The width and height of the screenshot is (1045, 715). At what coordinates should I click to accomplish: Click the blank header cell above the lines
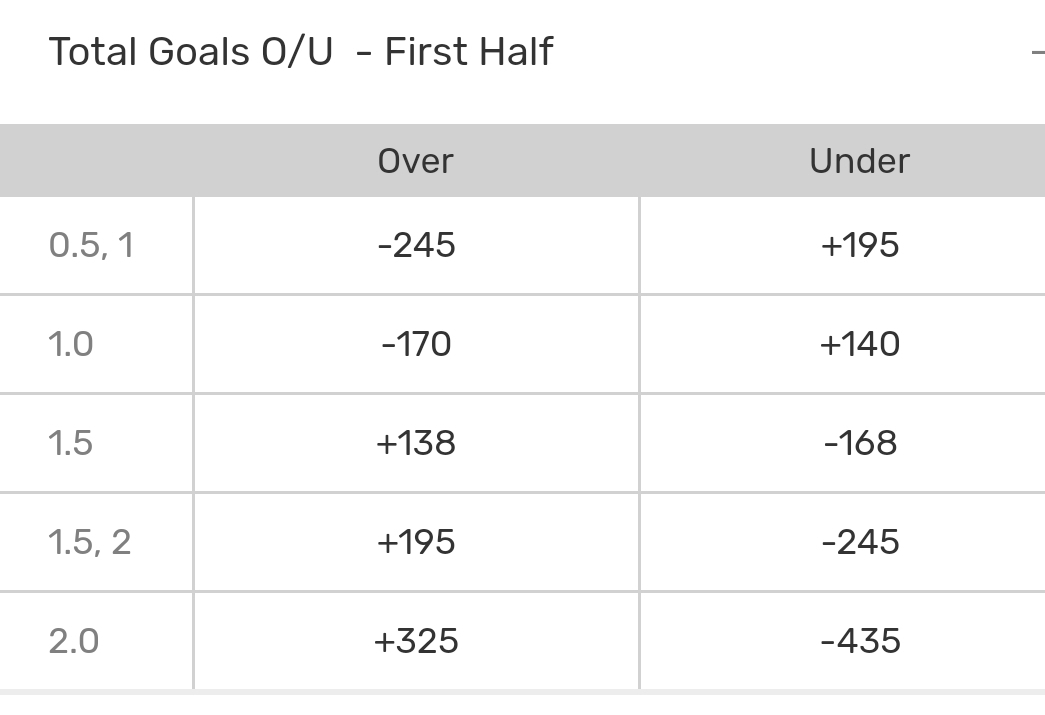pyautogui.click(x=96, y=161)
